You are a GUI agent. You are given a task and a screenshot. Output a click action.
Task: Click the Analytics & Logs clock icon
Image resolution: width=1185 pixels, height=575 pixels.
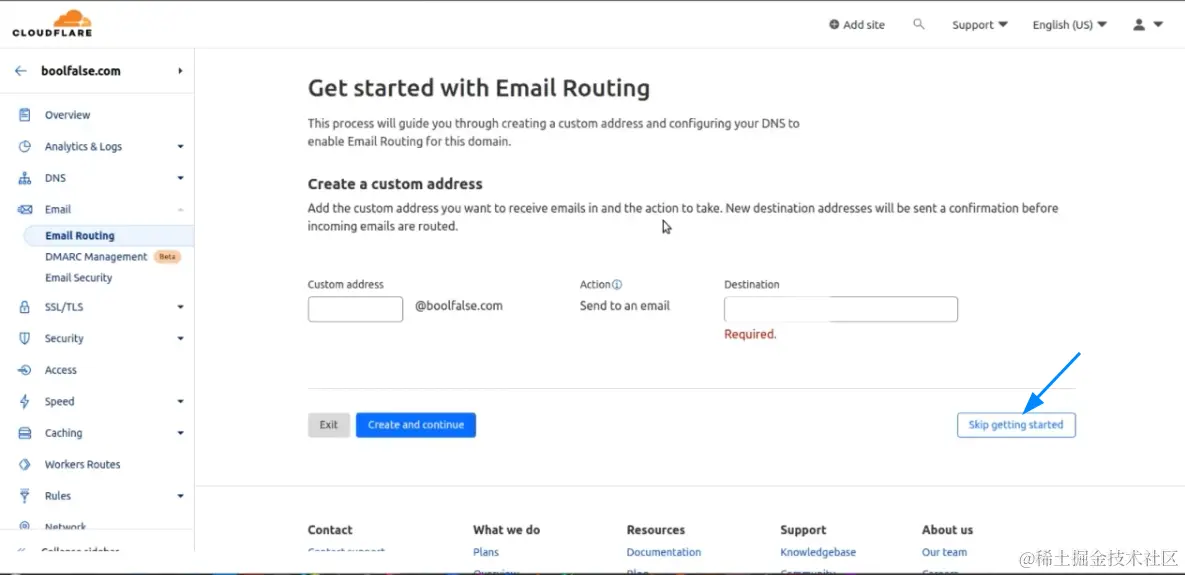pyautogui.click(x=25, y=147)
